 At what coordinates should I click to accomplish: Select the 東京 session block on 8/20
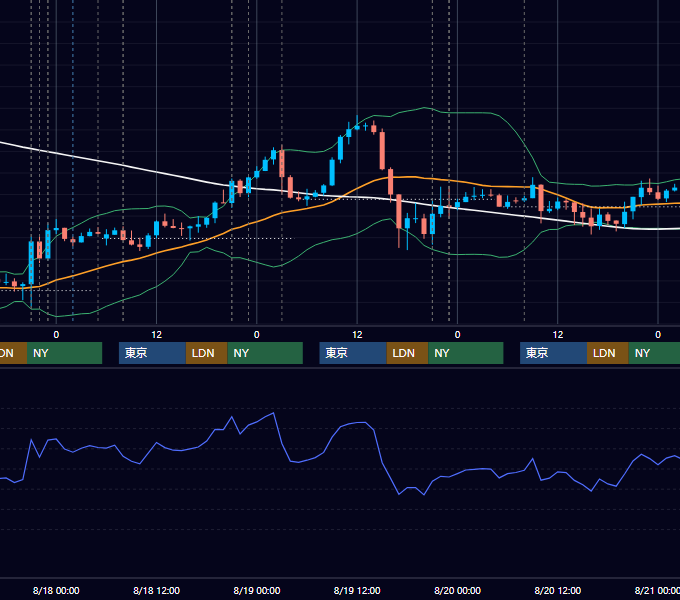tap(553, 353)
